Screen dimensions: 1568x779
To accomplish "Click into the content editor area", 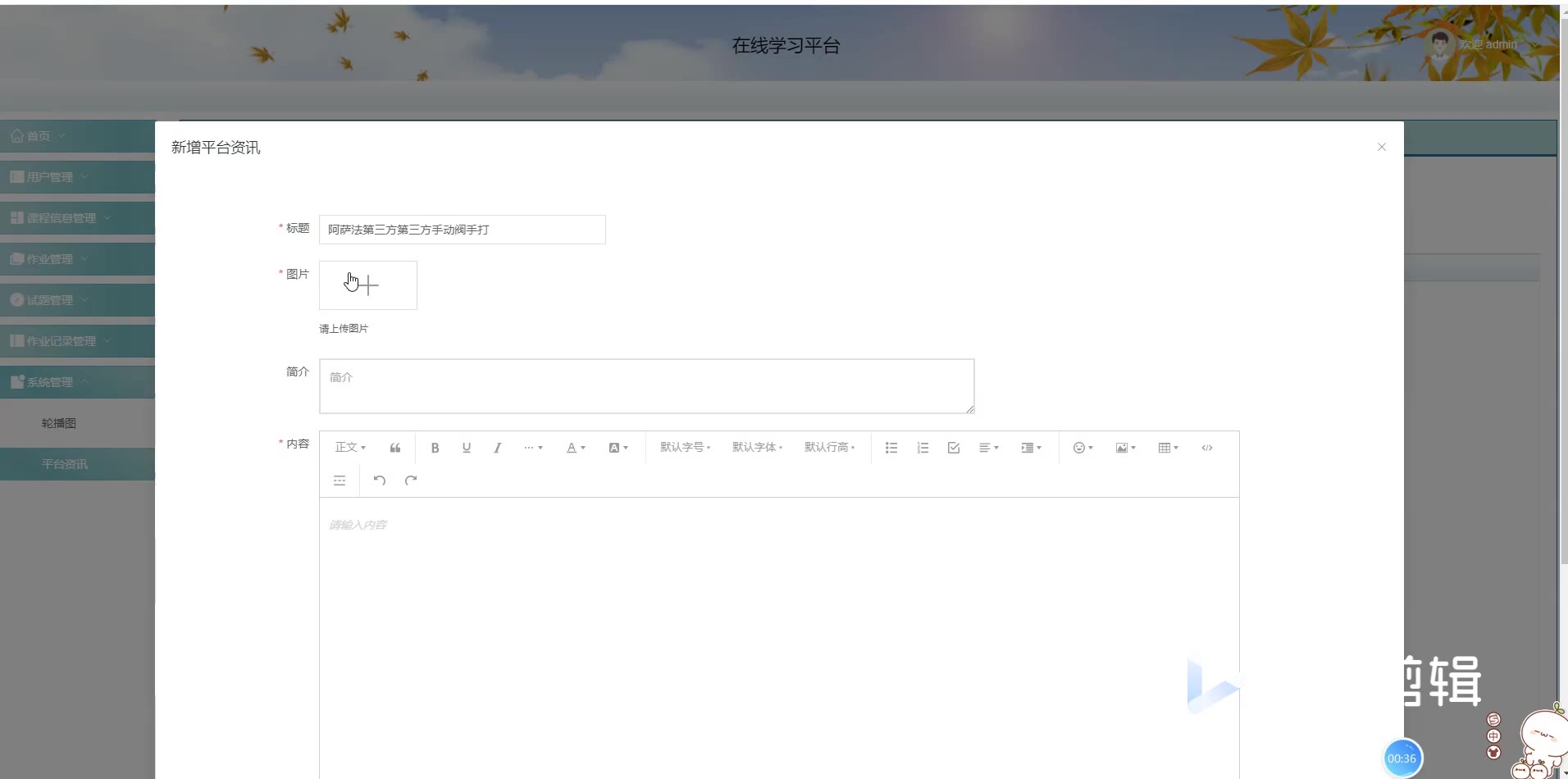I will click(x=779, y=638).
